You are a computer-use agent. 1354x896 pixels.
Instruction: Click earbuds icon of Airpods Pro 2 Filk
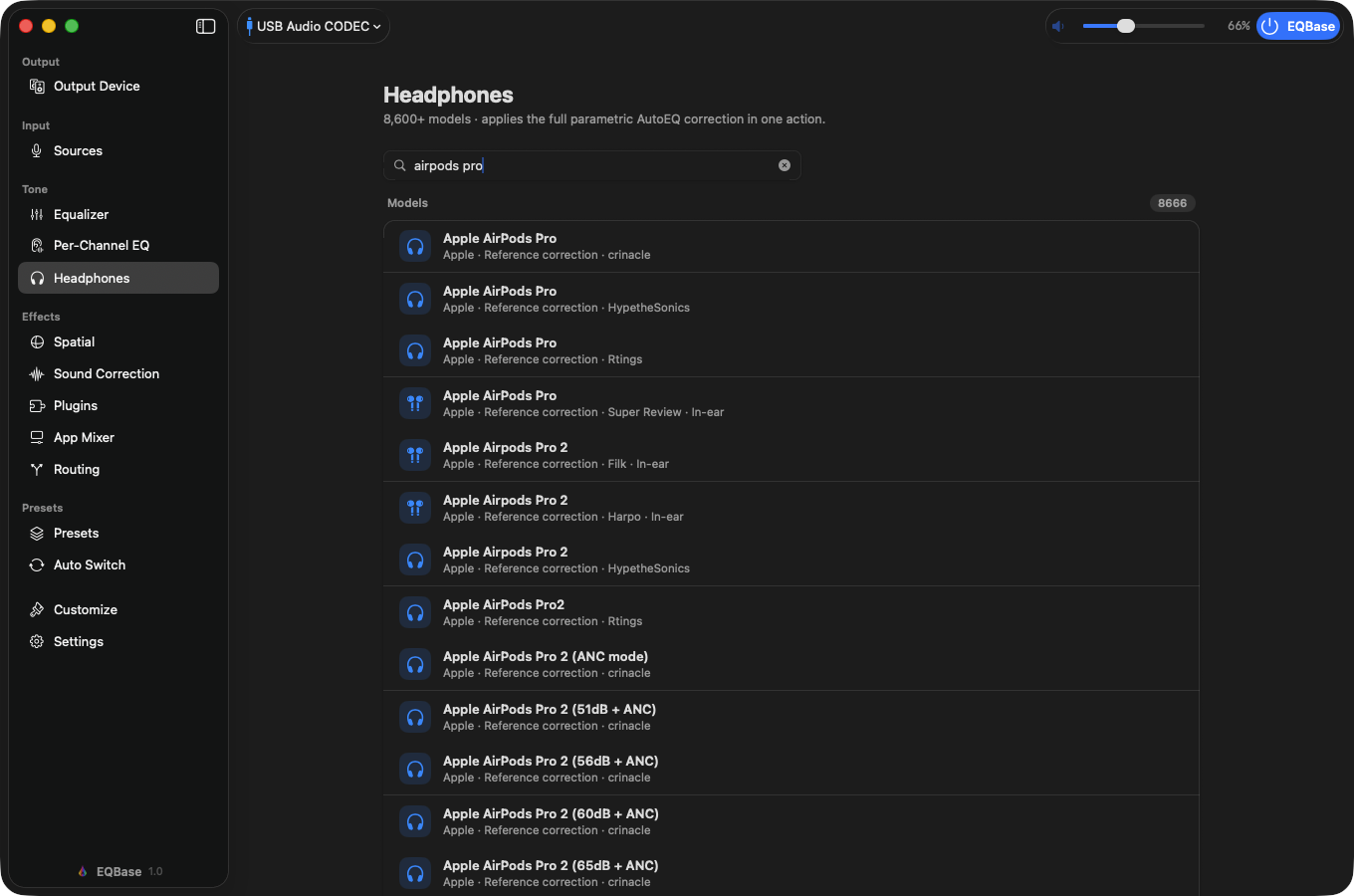[415, 456]
